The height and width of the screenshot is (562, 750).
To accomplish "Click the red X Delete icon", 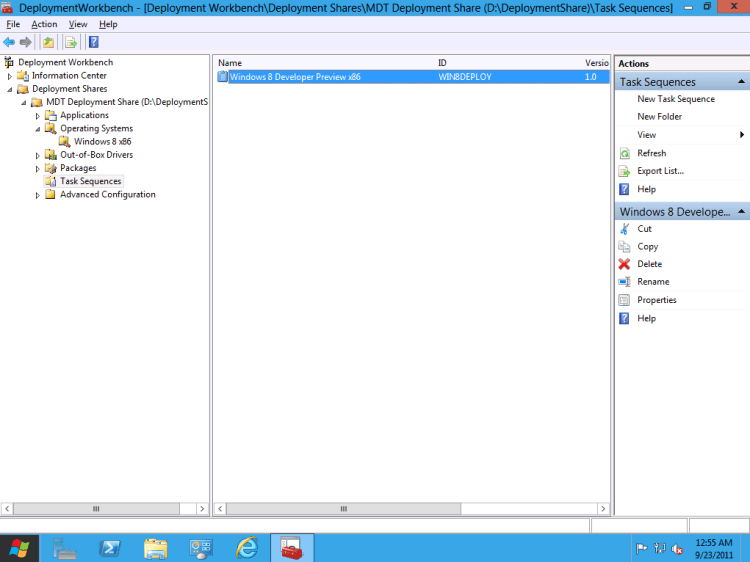I will point(625,264).
